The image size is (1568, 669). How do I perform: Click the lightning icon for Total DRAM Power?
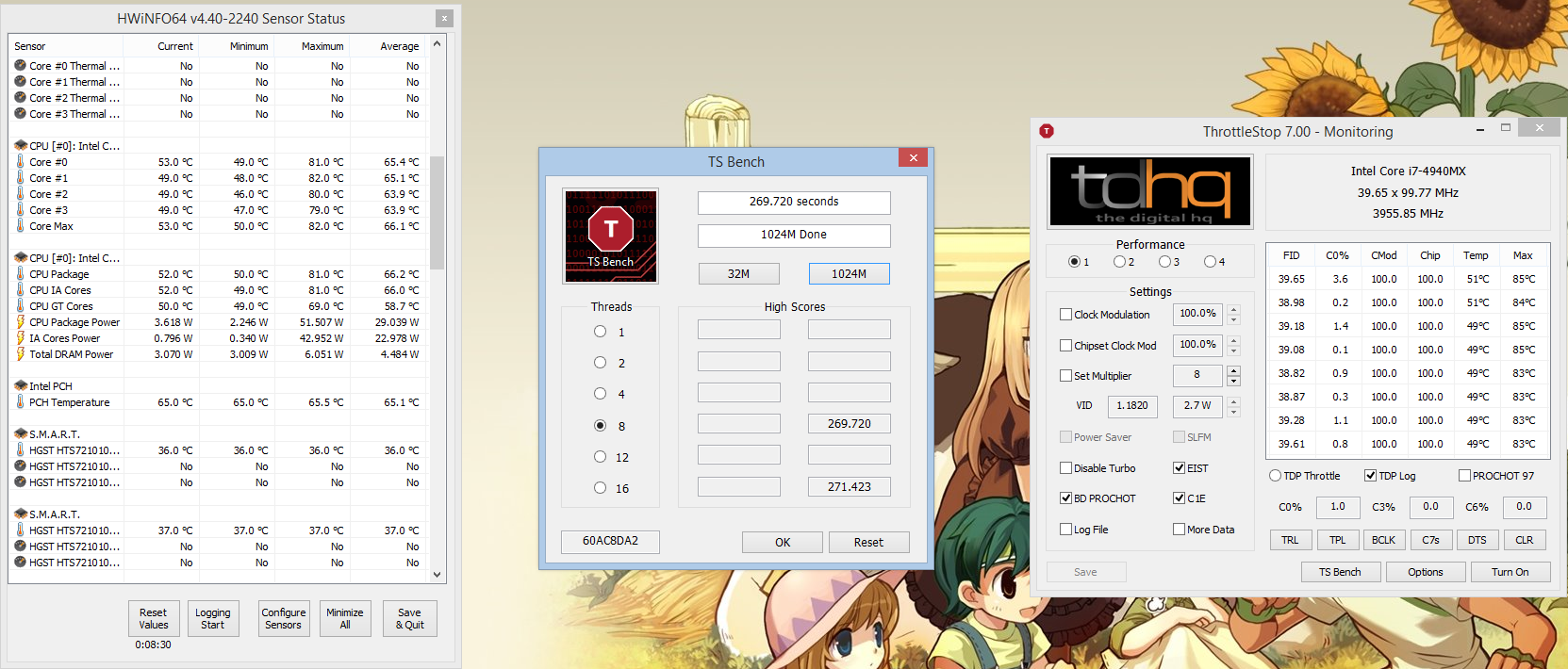(20, 354)
